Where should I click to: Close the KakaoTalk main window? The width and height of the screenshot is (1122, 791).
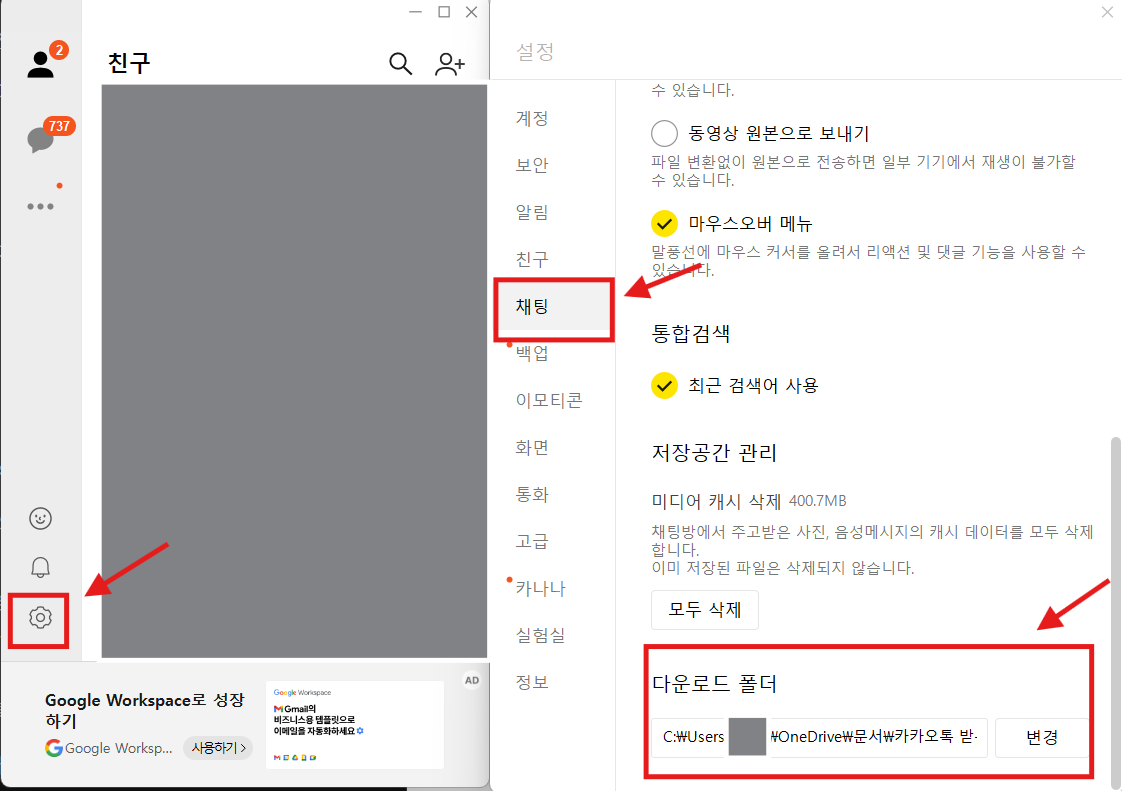click(472, 12)
